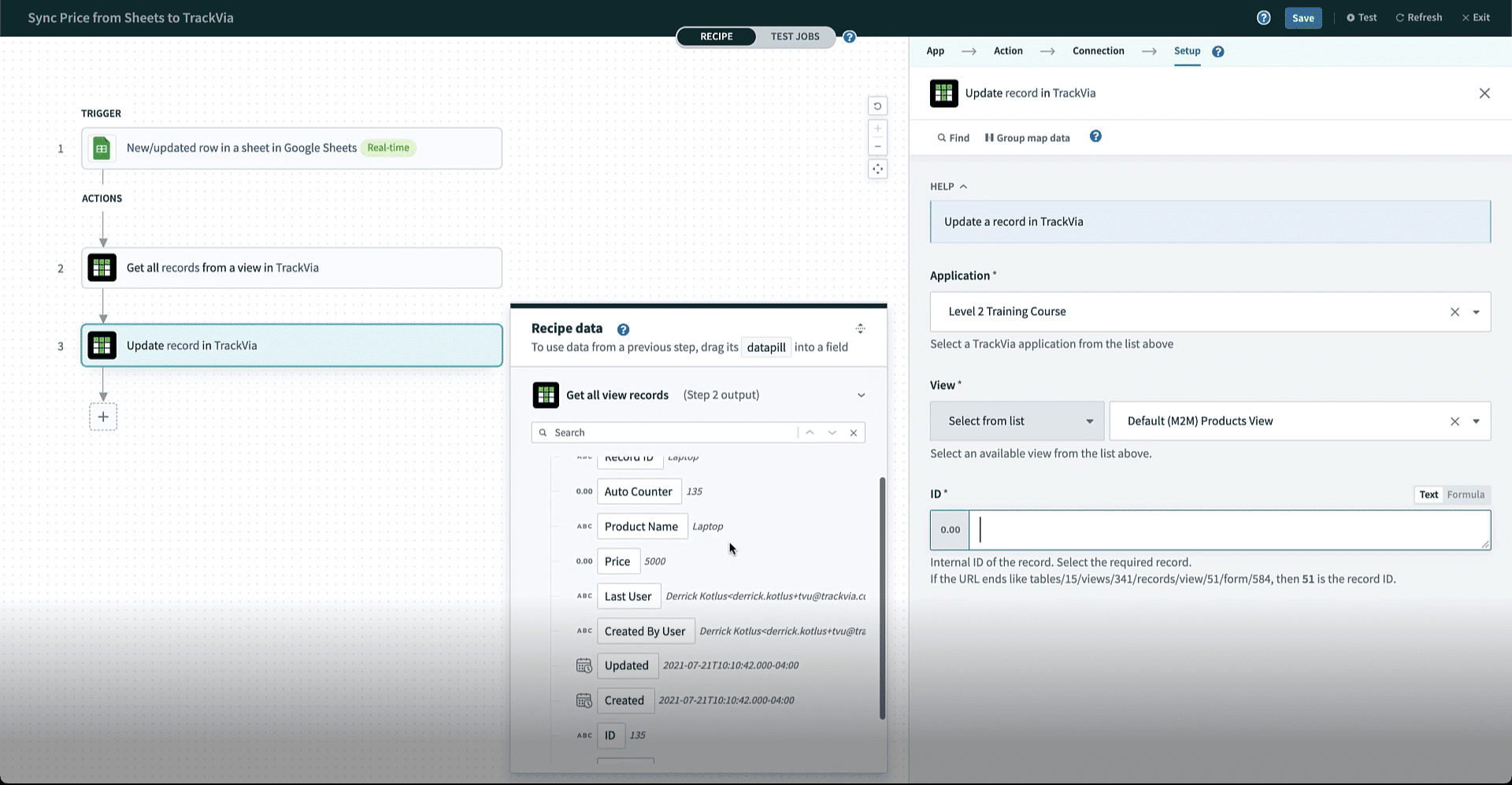Go to next search result arrow
The width and height of the screenshot is (1512, 785).
pyautogui.click(x=832, y=432)
